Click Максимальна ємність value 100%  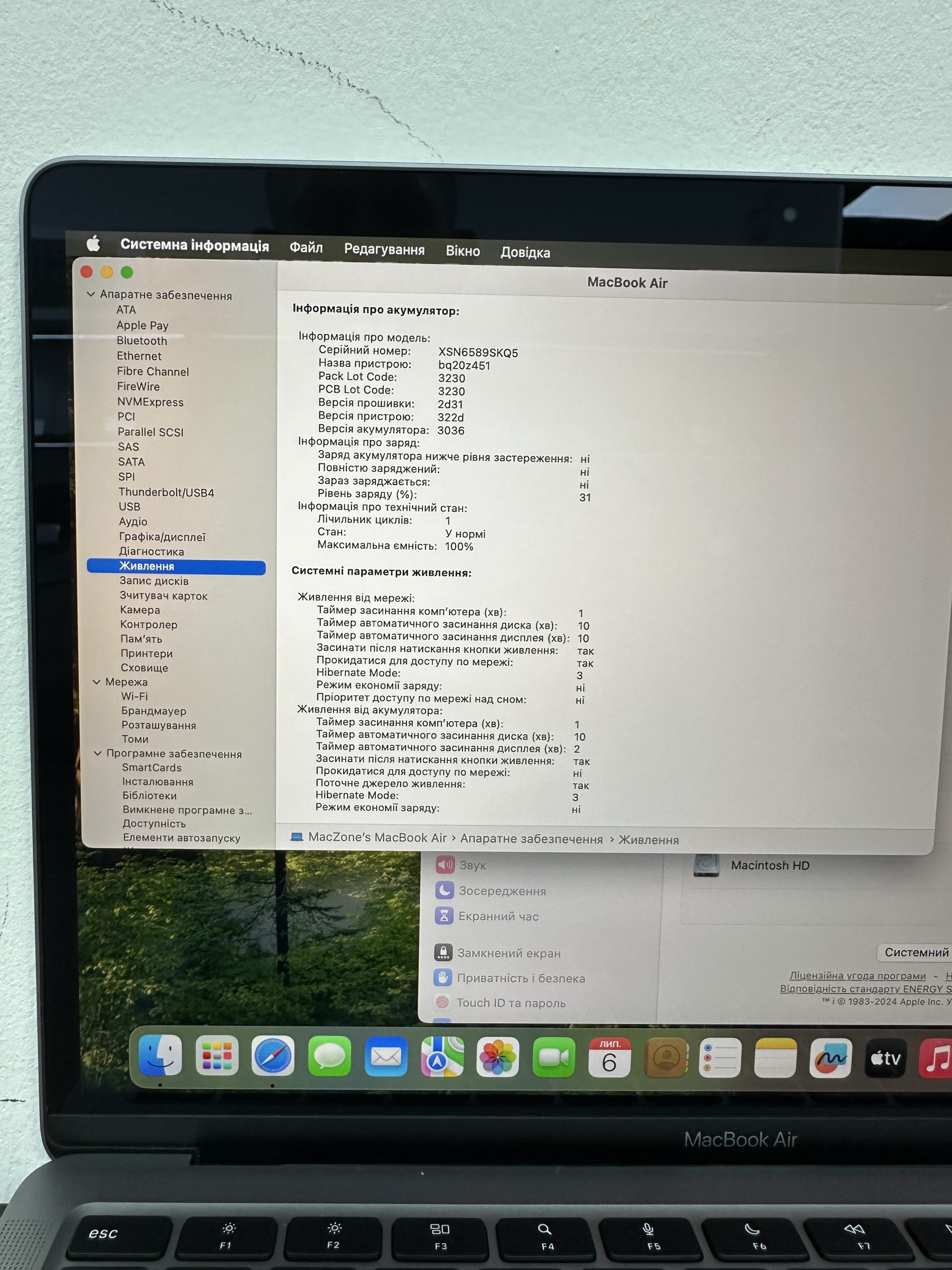point(459,547)
